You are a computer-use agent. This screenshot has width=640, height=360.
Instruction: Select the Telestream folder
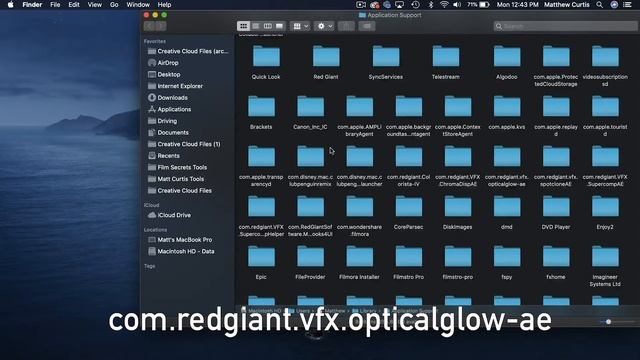[446, 57]
